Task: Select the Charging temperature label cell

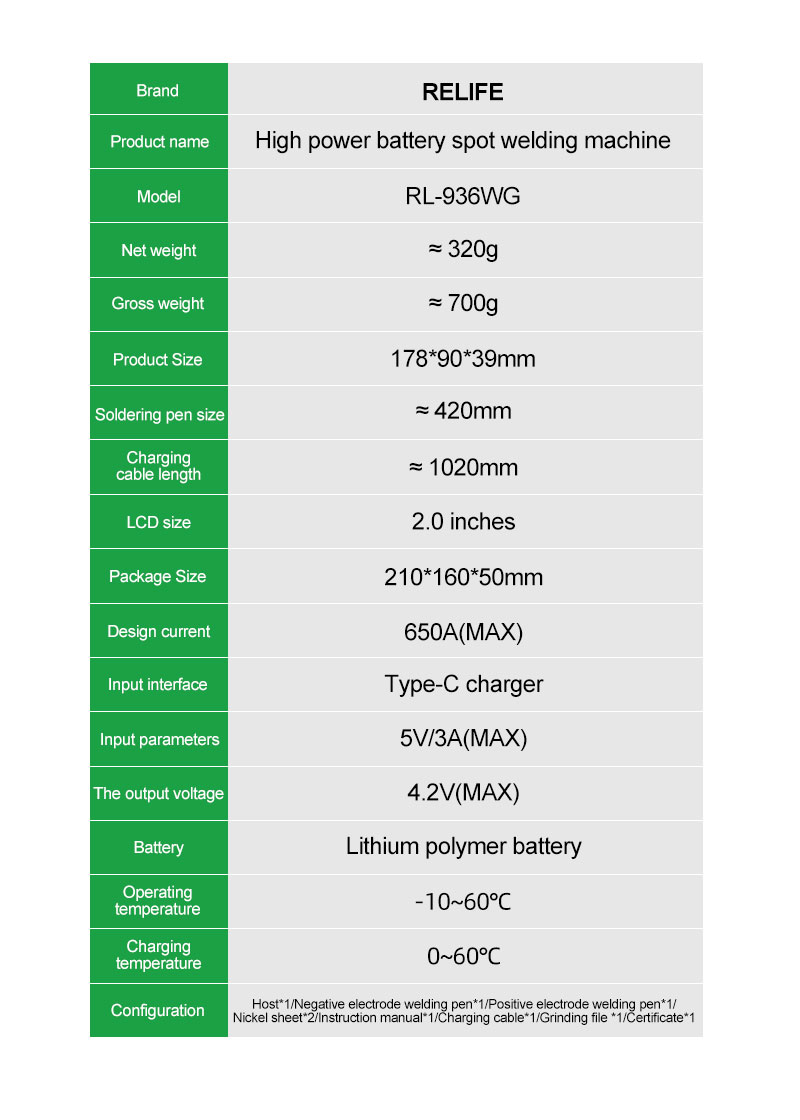Action: (158, 955)
